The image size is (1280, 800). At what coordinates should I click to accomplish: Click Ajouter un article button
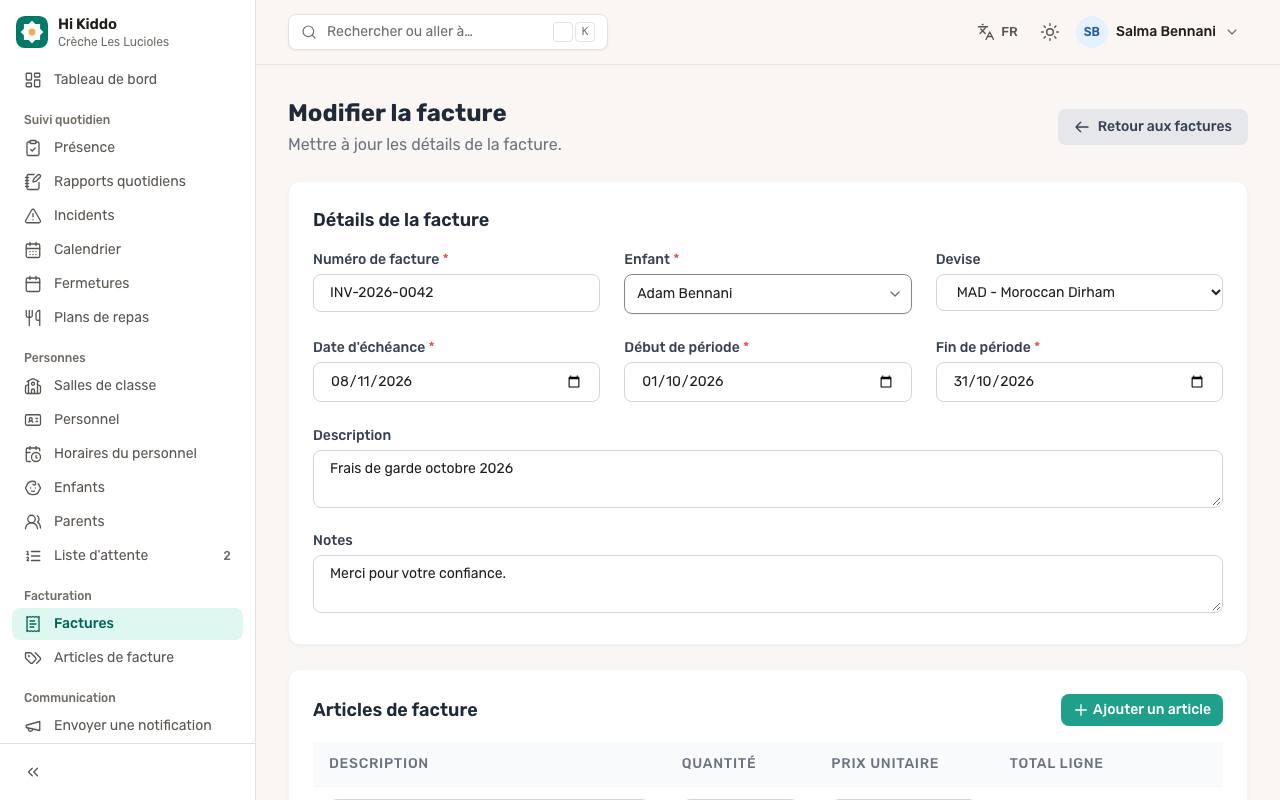pyautogui.click(x=1141, y=710)
